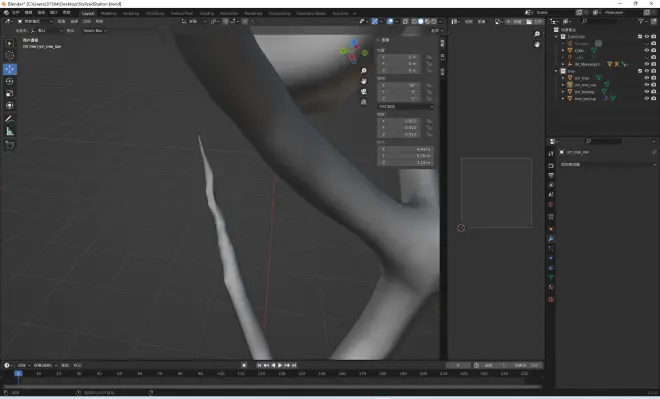Jump to timeline start button
660x399 pixels.
[x=259, y=365]
